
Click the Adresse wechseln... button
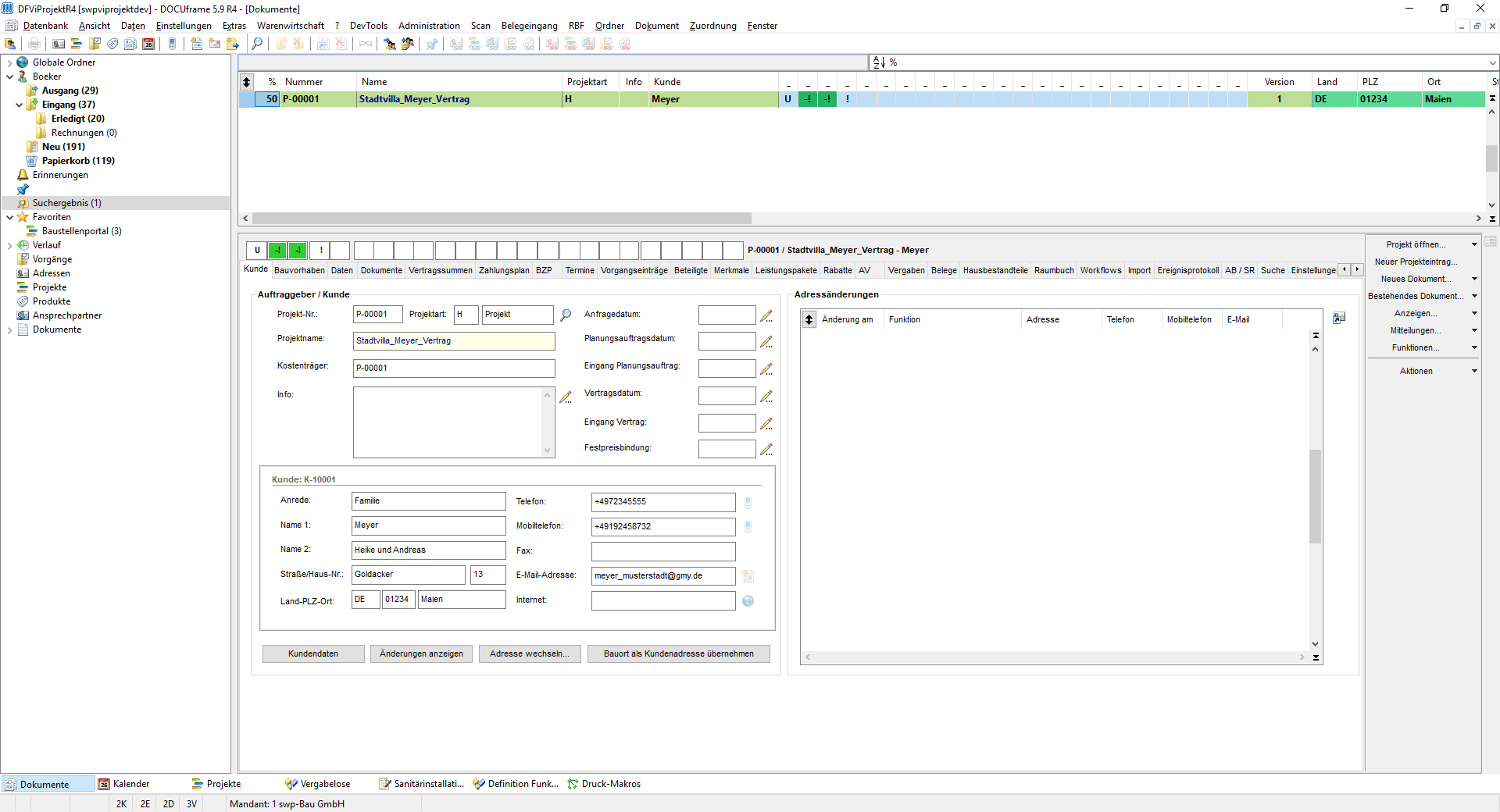coord(530,654)
